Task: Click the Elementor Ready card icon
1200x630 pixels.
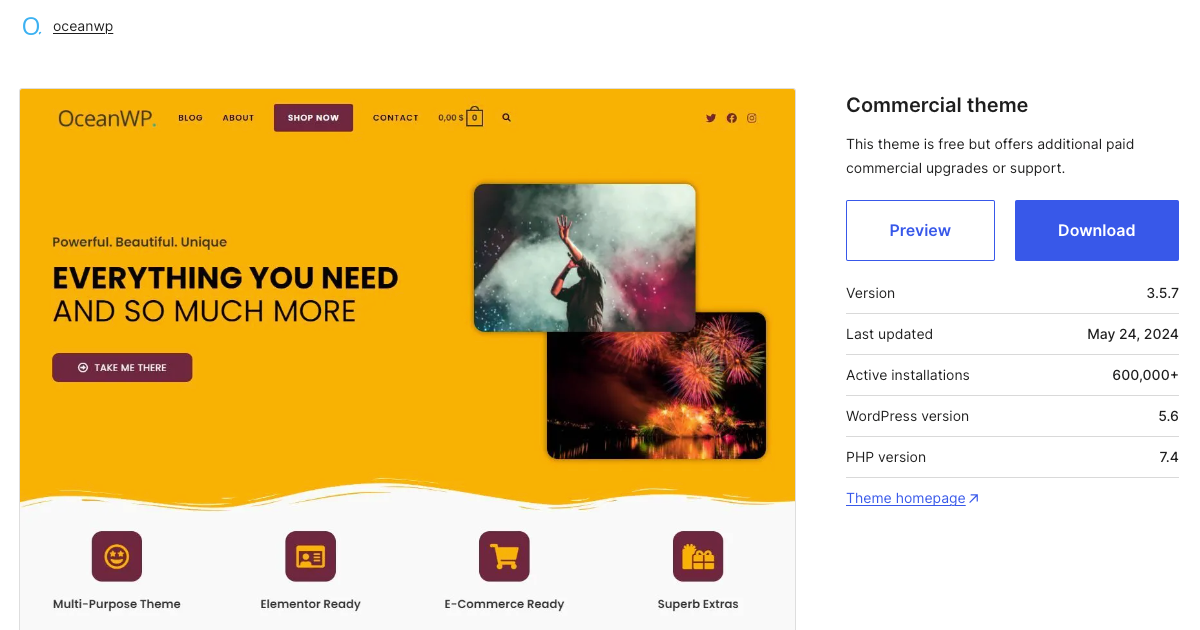Action: click(x=310, y=556)
